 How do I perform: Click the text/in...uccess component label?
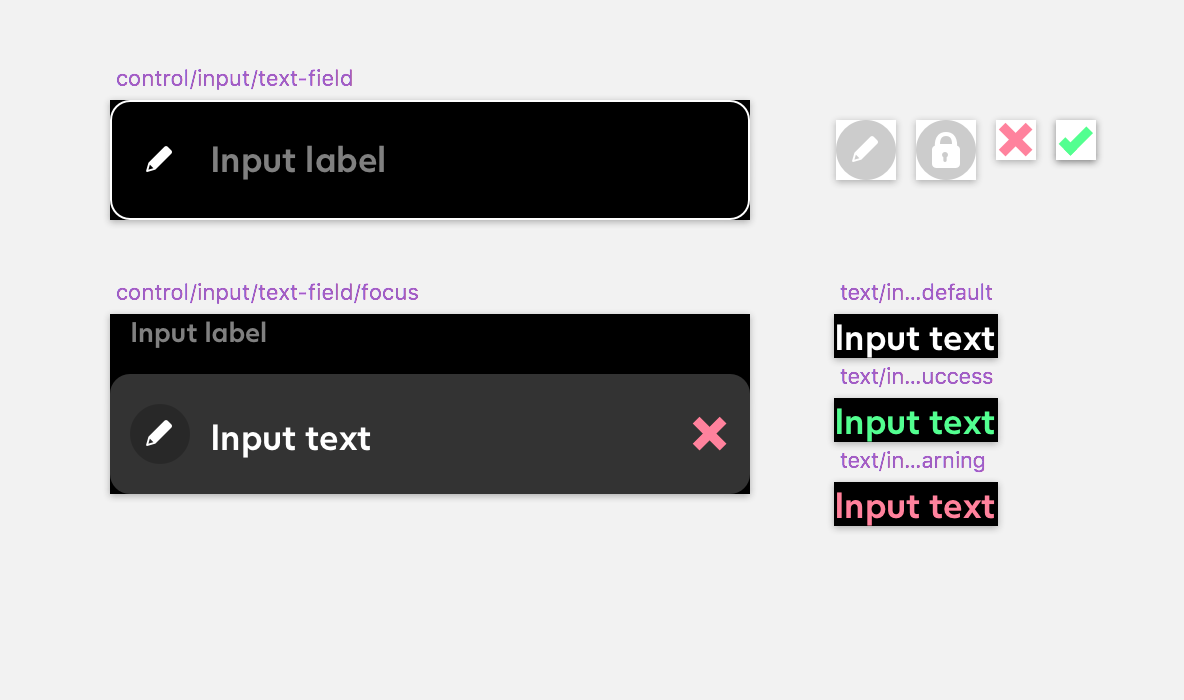(x=916, y=376)
